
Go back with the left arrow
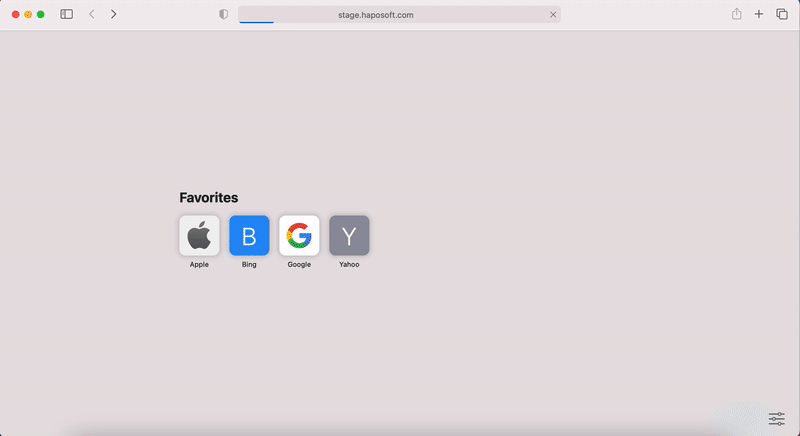(x=92, y=14)
